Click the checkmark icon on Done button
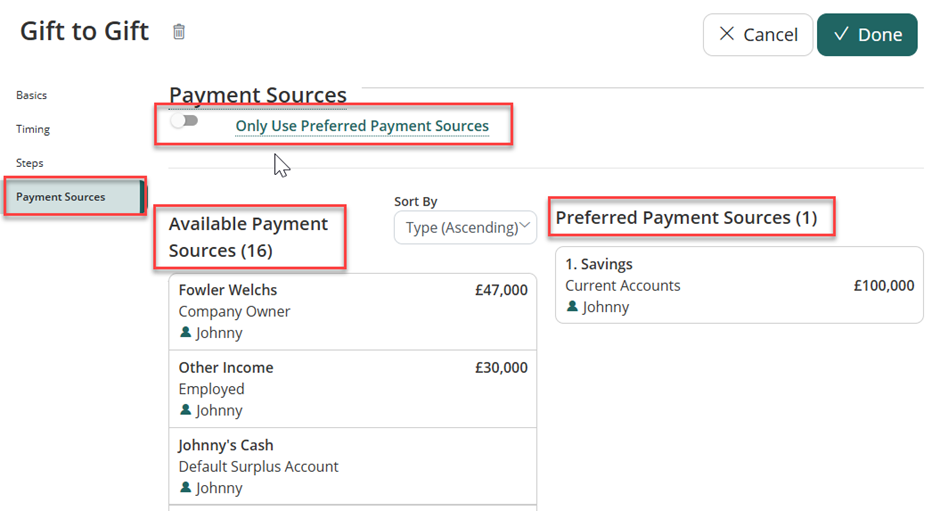 coord(841,35)
